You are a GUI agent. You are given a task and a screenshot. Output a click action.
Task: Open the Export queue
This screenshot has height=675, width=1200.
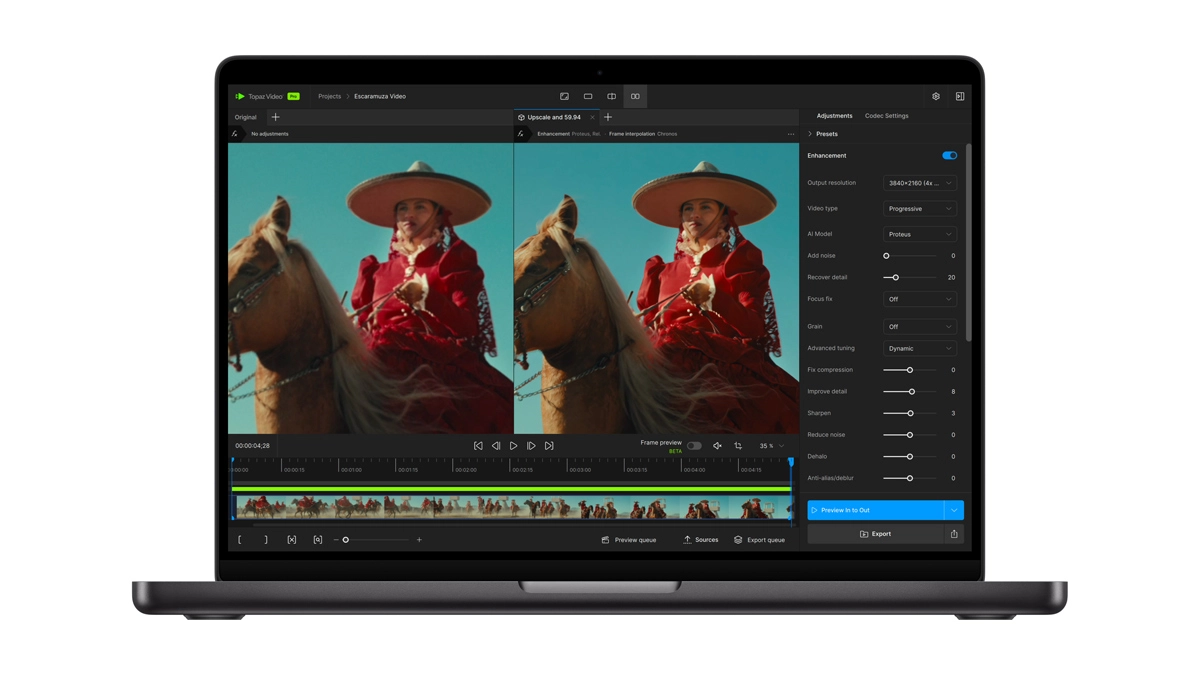coord(761,539)
